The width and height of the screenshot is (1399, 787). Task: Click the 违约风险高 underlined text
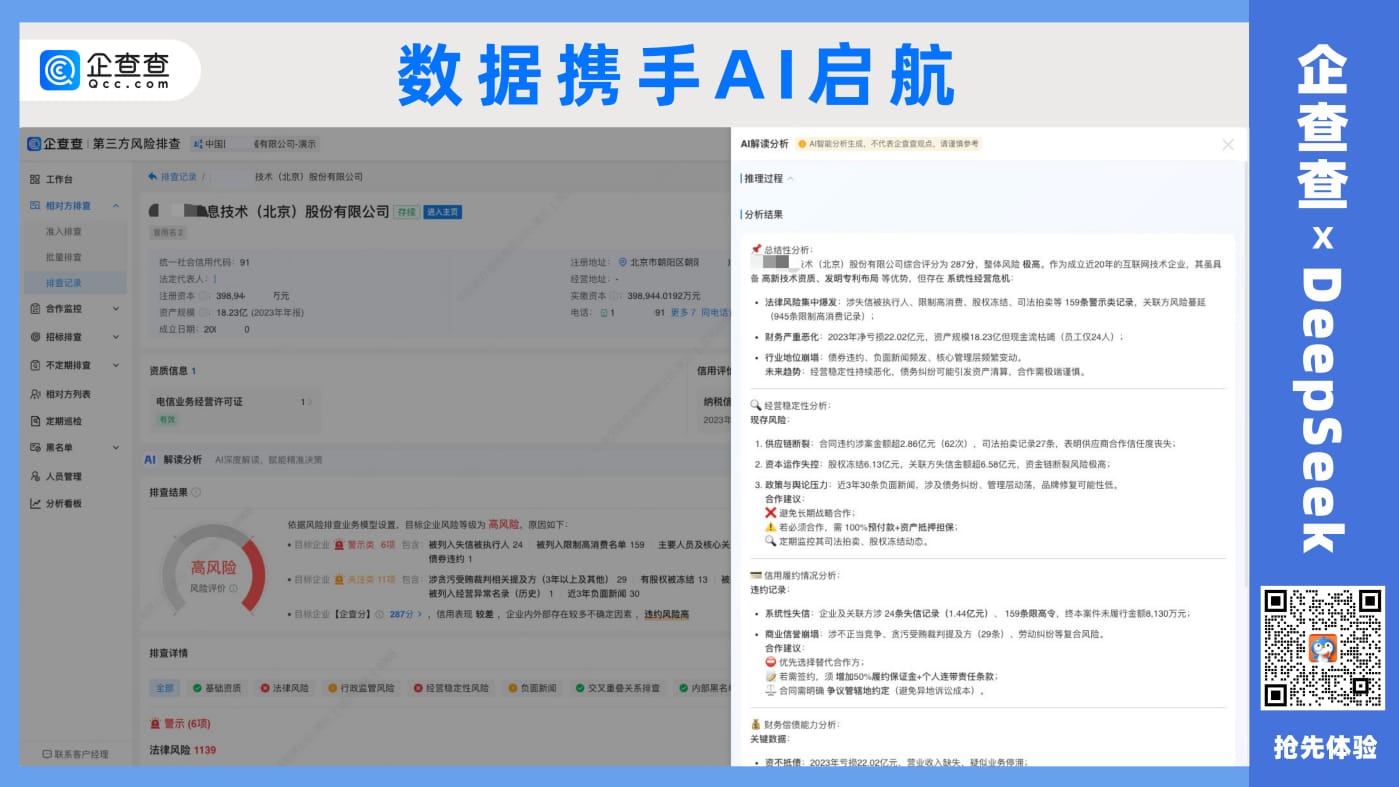pos(666,614)
